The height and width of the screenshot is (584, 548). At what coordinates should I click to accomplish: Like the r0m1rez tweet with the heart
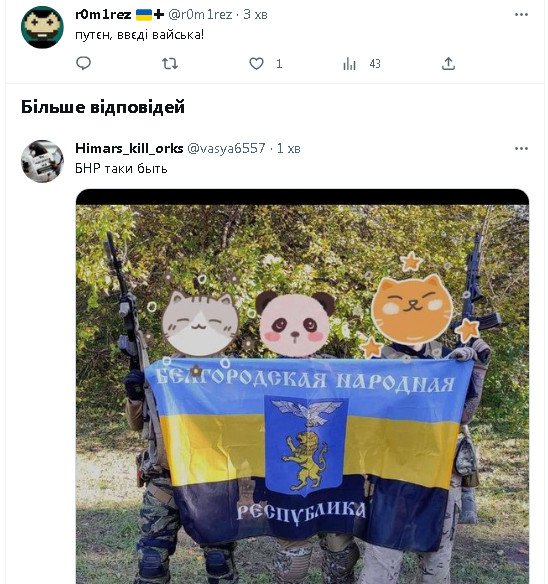click(x=256, y=64)
